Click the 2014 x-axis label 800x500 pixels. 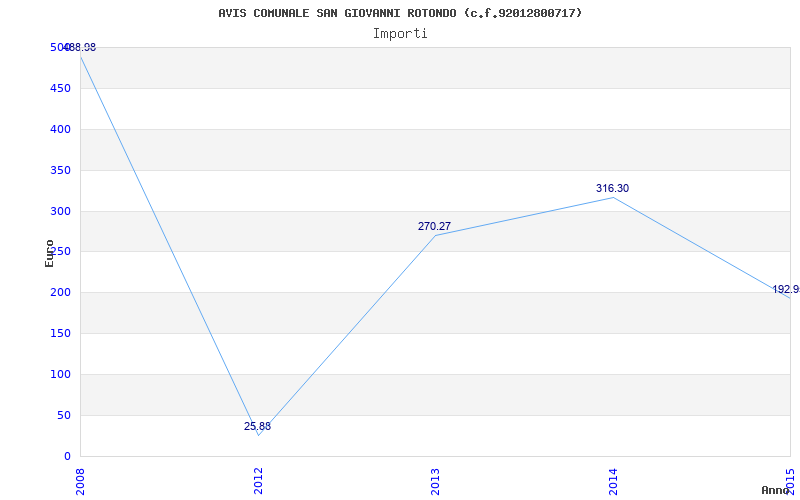613,481
